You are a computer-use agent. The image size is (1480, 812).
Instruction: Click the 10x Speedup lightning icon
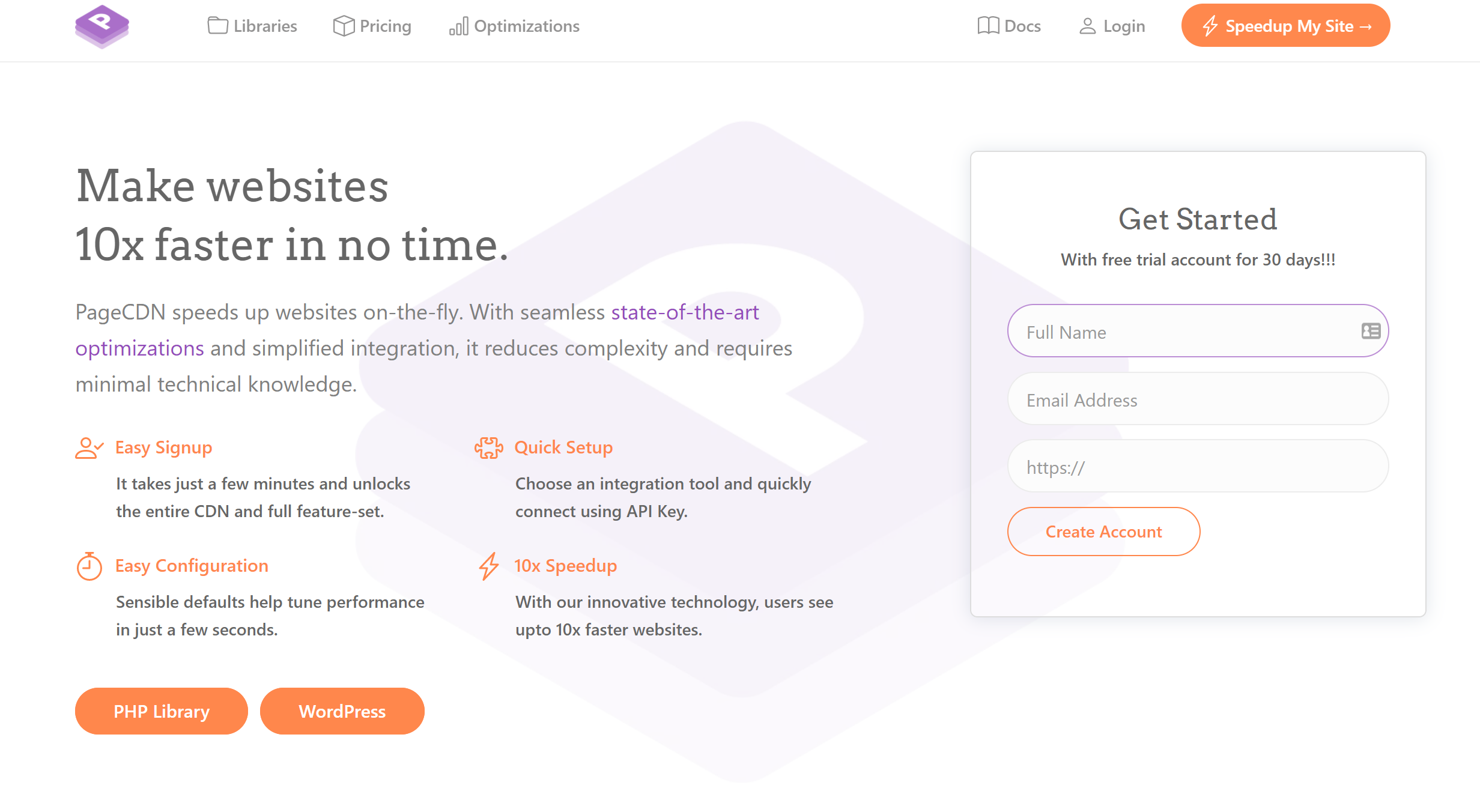[x=488, y=566]
